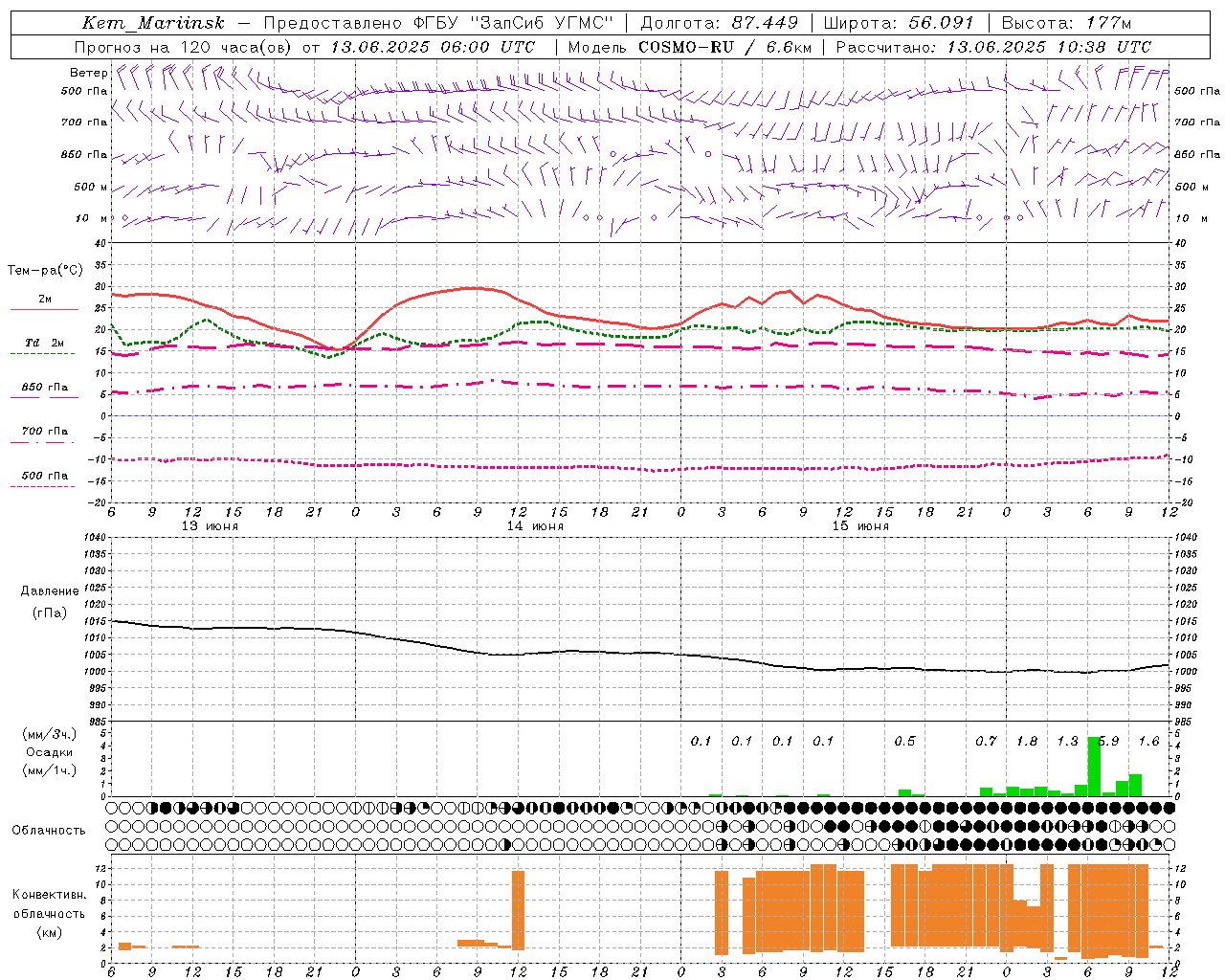The width and height of the screenshot is (1225, 980).
Task: Click the Осадки panel title
Action: coord(49,752)
